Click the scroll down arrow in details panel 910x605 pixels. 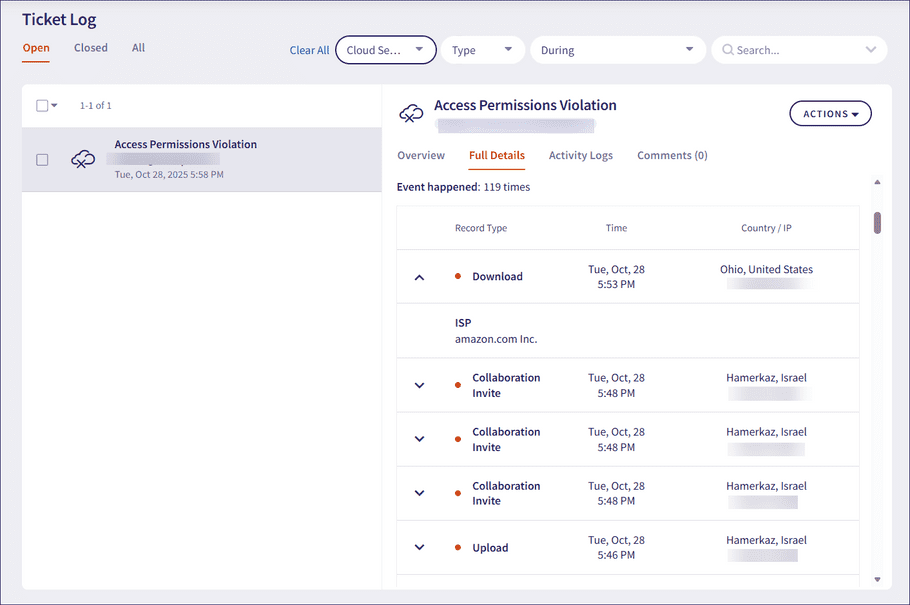pos(877,579)
